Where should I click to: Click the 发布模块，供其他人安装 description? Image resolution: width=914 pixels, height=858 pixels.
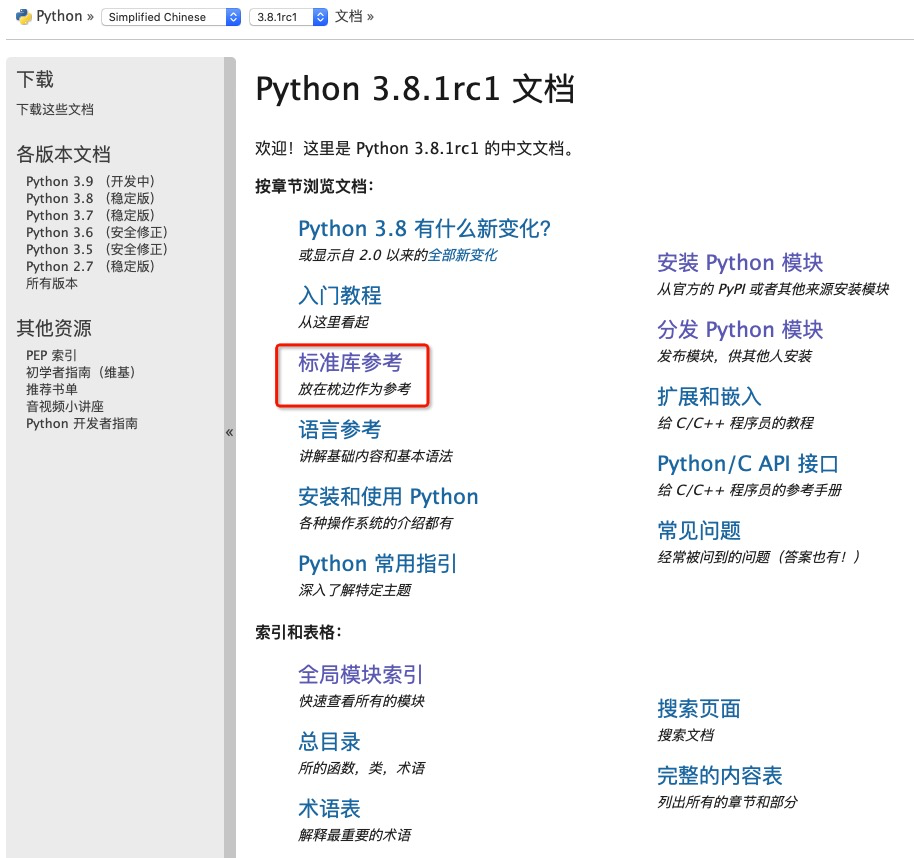pyautogui.click(x=734, y=356)
